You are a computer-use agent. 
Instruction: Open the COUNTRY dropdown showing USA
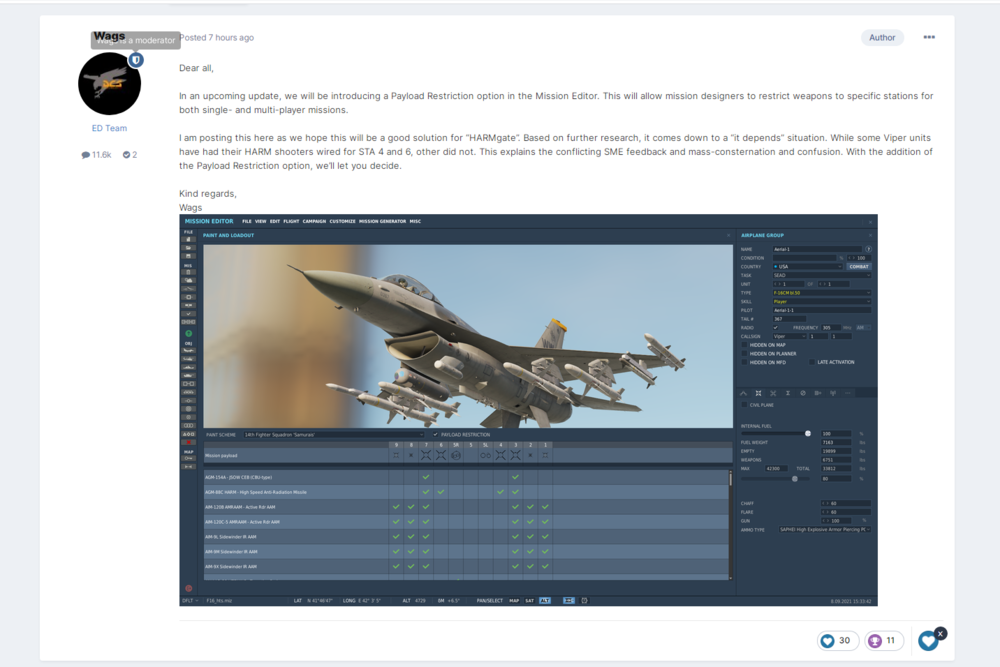[x=807, y=267]
